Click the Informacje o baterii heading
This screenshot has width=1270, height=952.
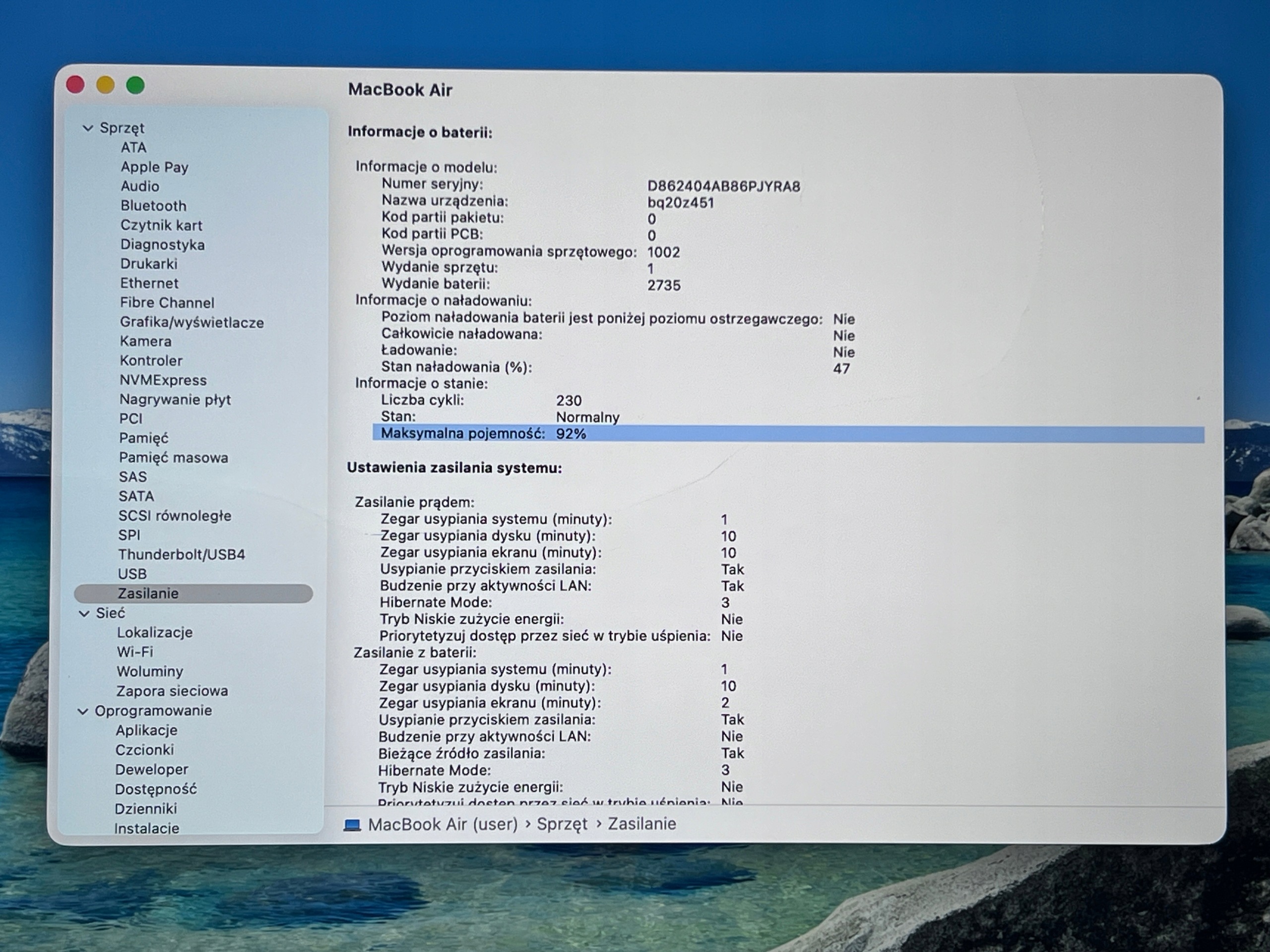coord(420,132)
